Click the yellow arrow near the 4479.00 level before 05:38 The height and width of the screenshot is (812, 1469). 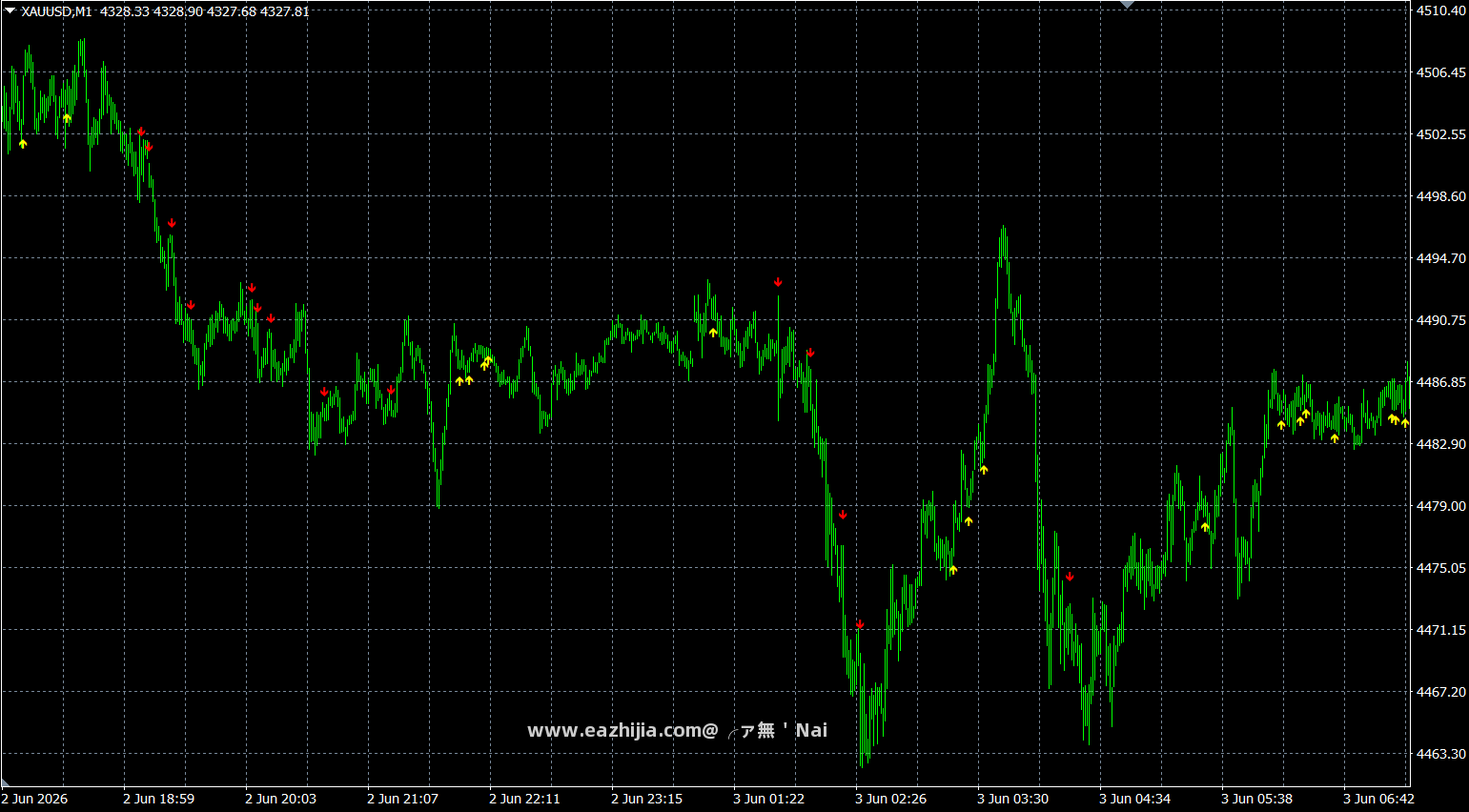click(x=1205, y=527)
